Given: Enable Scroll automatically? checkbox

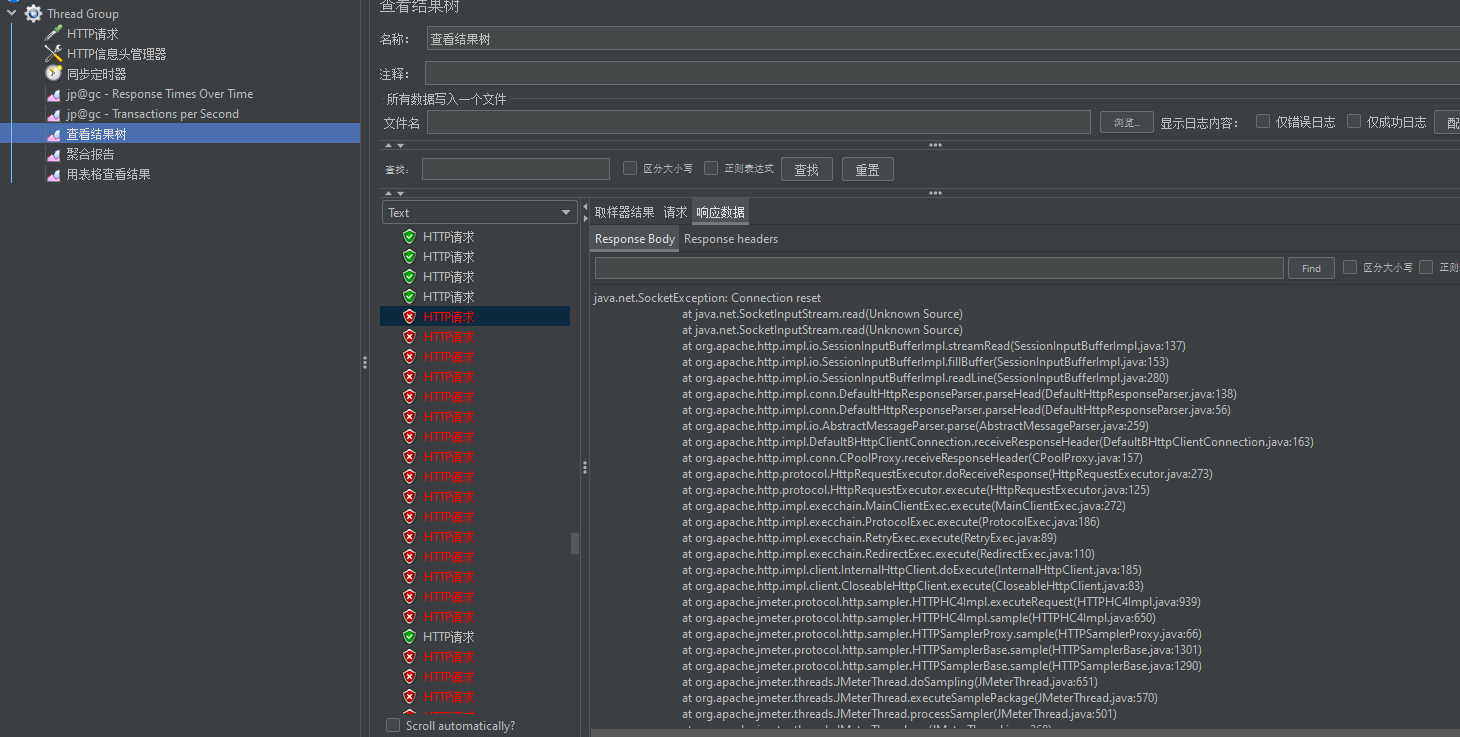Looking at the screenshot, I should pyautogui.click(x=393, y=725).
